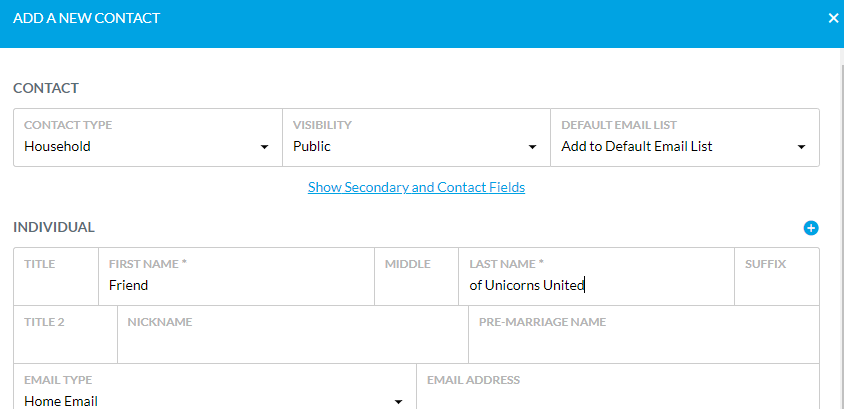The image size is (844, 409).
Task: Click the Visibility dropdown arrow
Action: point(532,147)
